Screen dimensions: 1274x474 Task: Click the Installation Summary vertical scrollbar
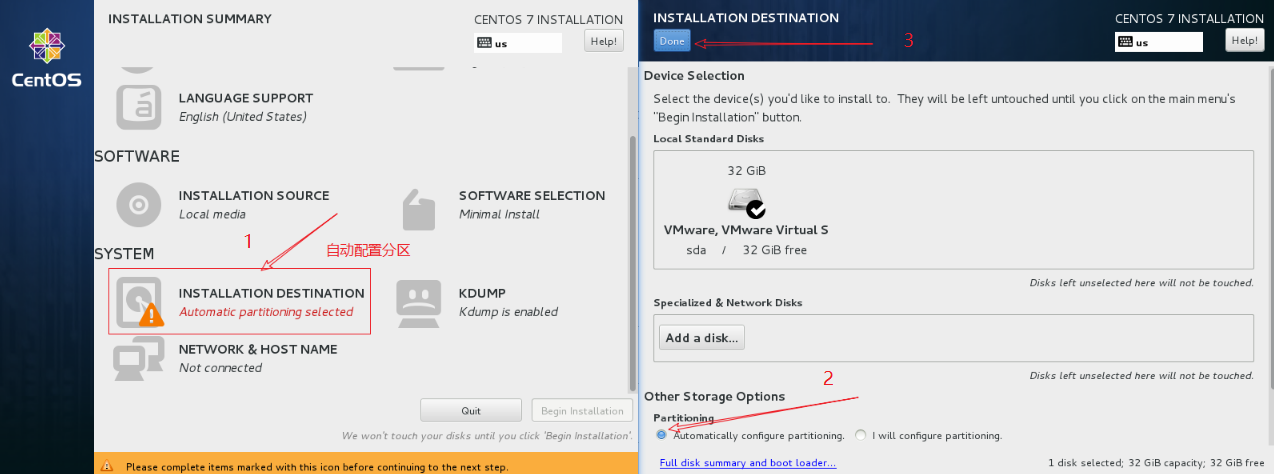click(x=632, y=260)
